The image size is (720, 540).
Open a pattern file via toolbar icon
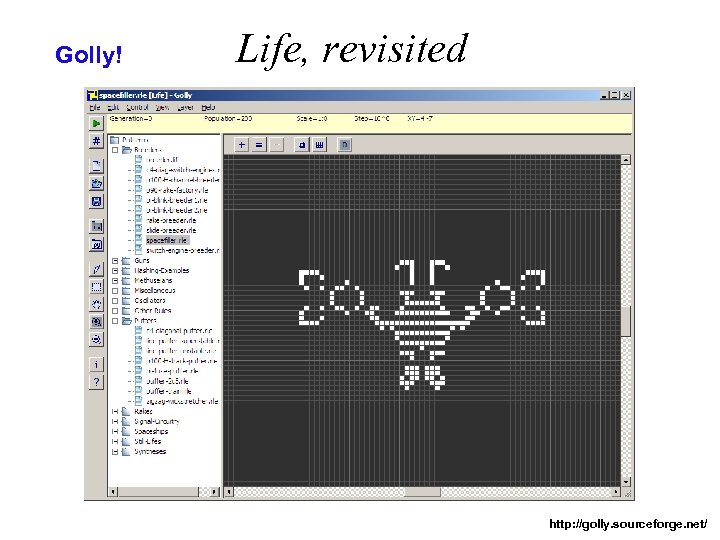[96, 184]
